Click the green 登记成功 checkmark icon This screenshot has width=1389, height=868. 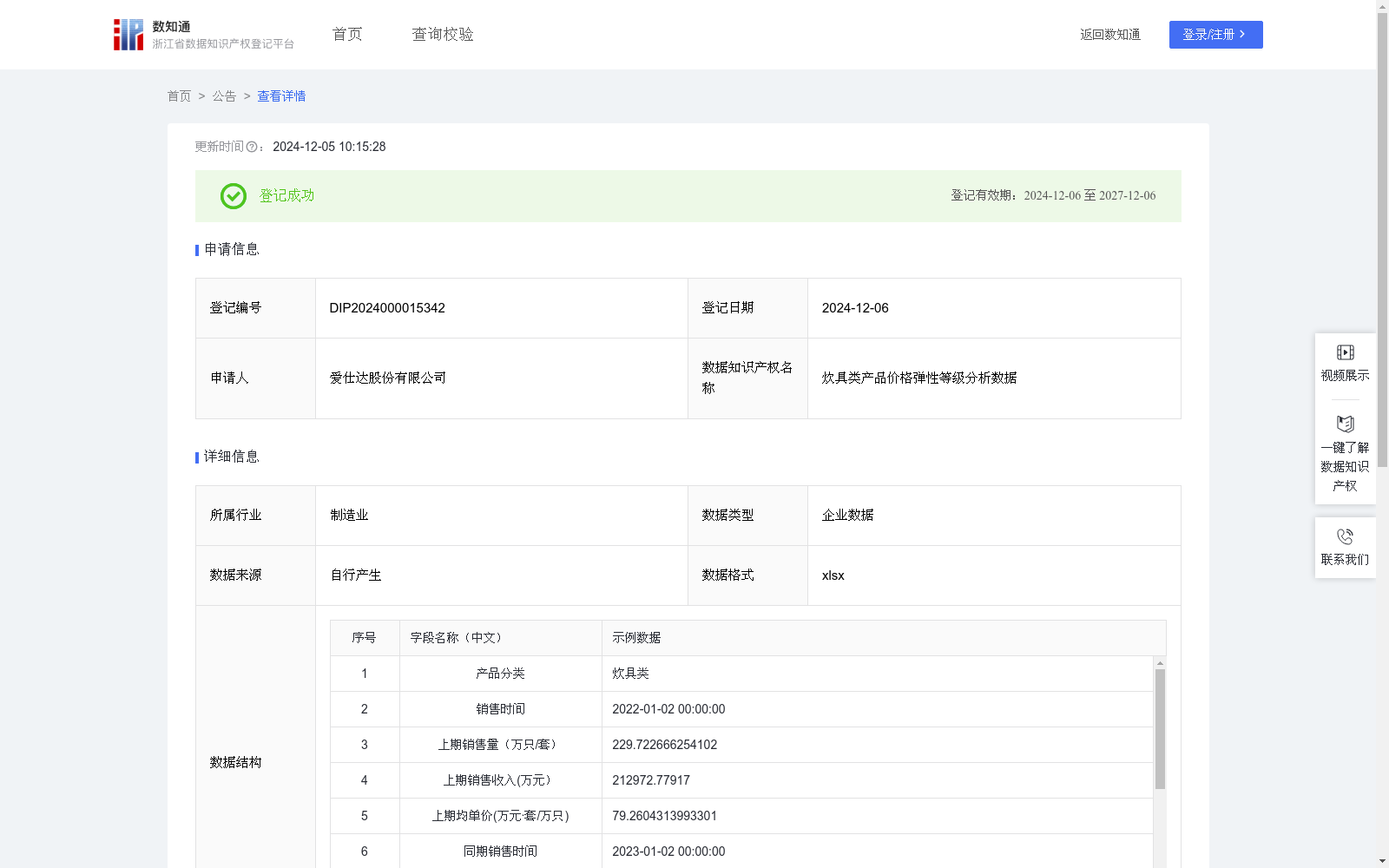(233, 196)
